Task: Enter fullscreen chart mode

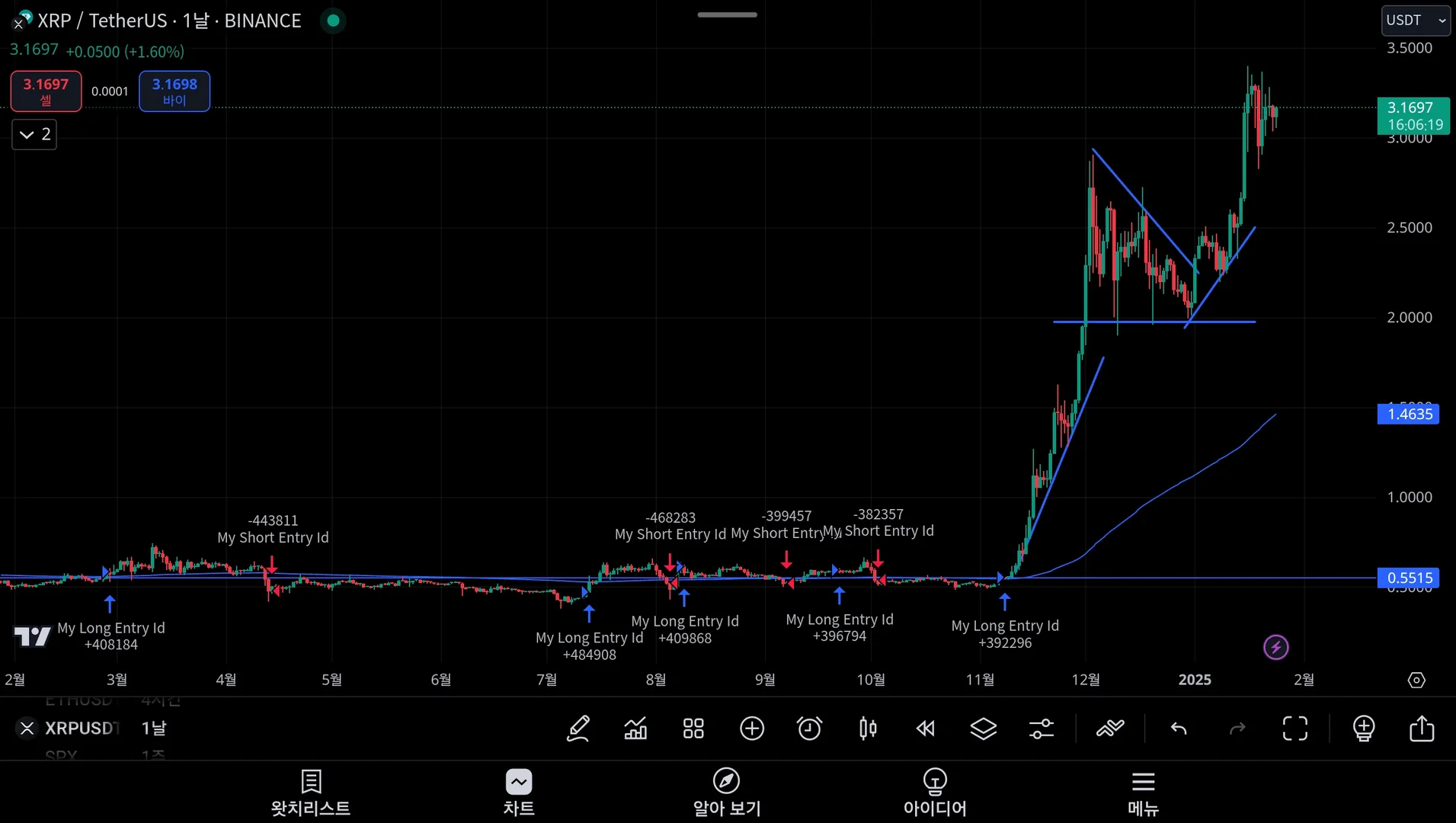Action: [x=1295, y=729]
